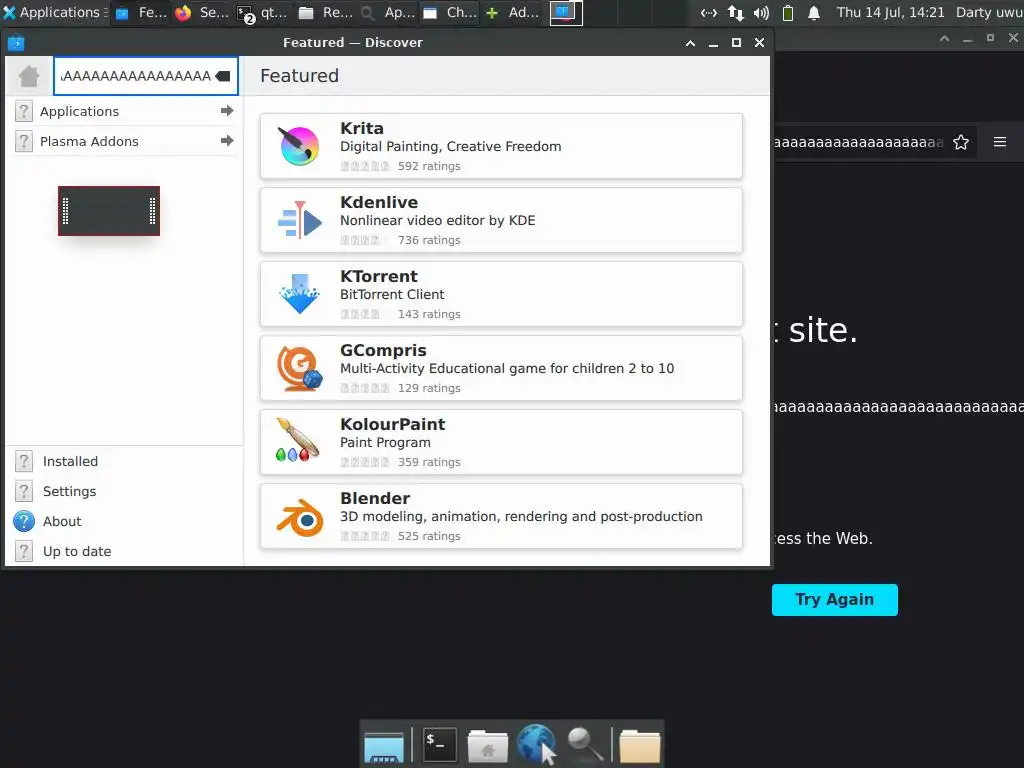Click '736 ratings' on Kdenlive card
This screenshot has height=768, width=1024.
pos(429,240)
